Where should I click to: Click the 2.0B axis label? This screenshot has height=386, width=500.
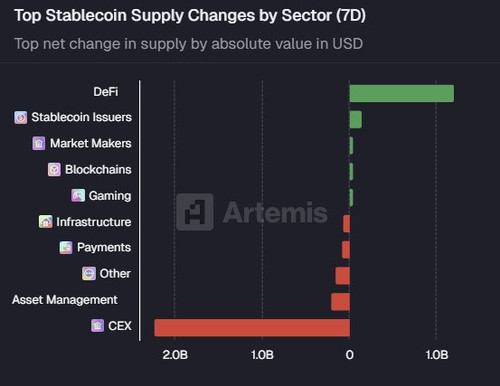(x=175, y=355)
